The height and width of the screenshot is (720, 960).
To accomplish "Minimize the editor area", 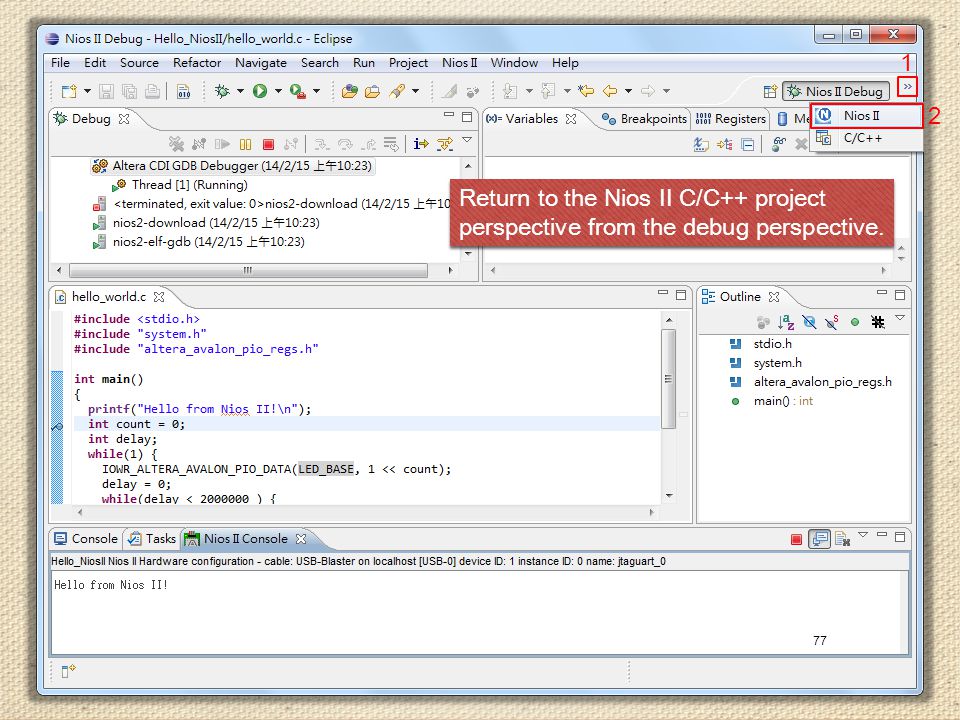I will click(662, 293).
